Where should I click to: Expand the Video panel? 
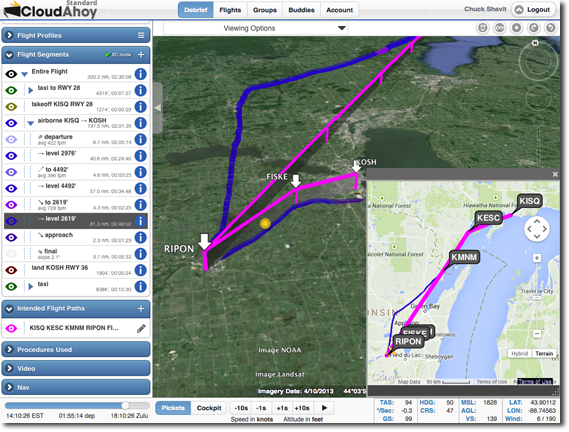9,368
